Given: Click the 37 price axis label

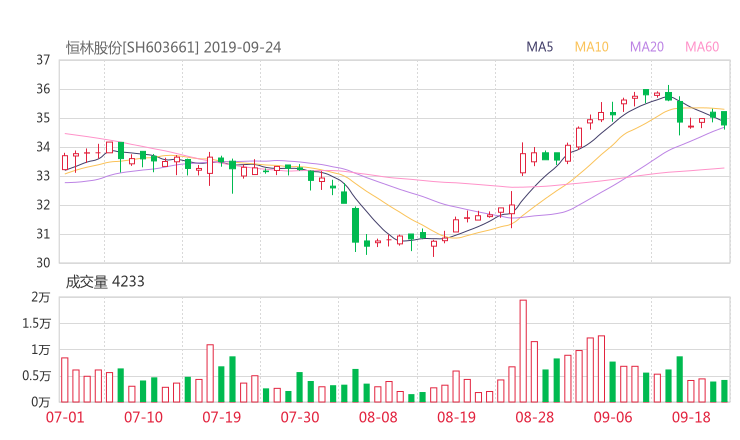Looking at the screenshot, I should [43, 60].
